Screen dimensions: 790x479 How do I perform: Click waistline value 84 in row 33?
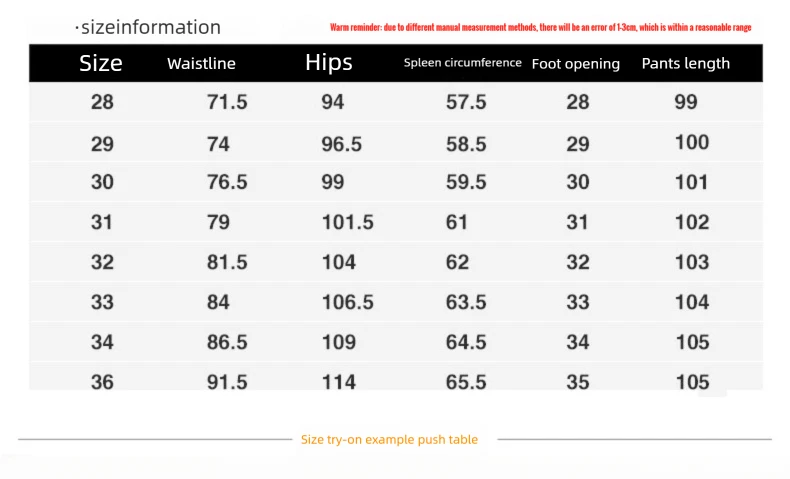[x=218, y=303]
